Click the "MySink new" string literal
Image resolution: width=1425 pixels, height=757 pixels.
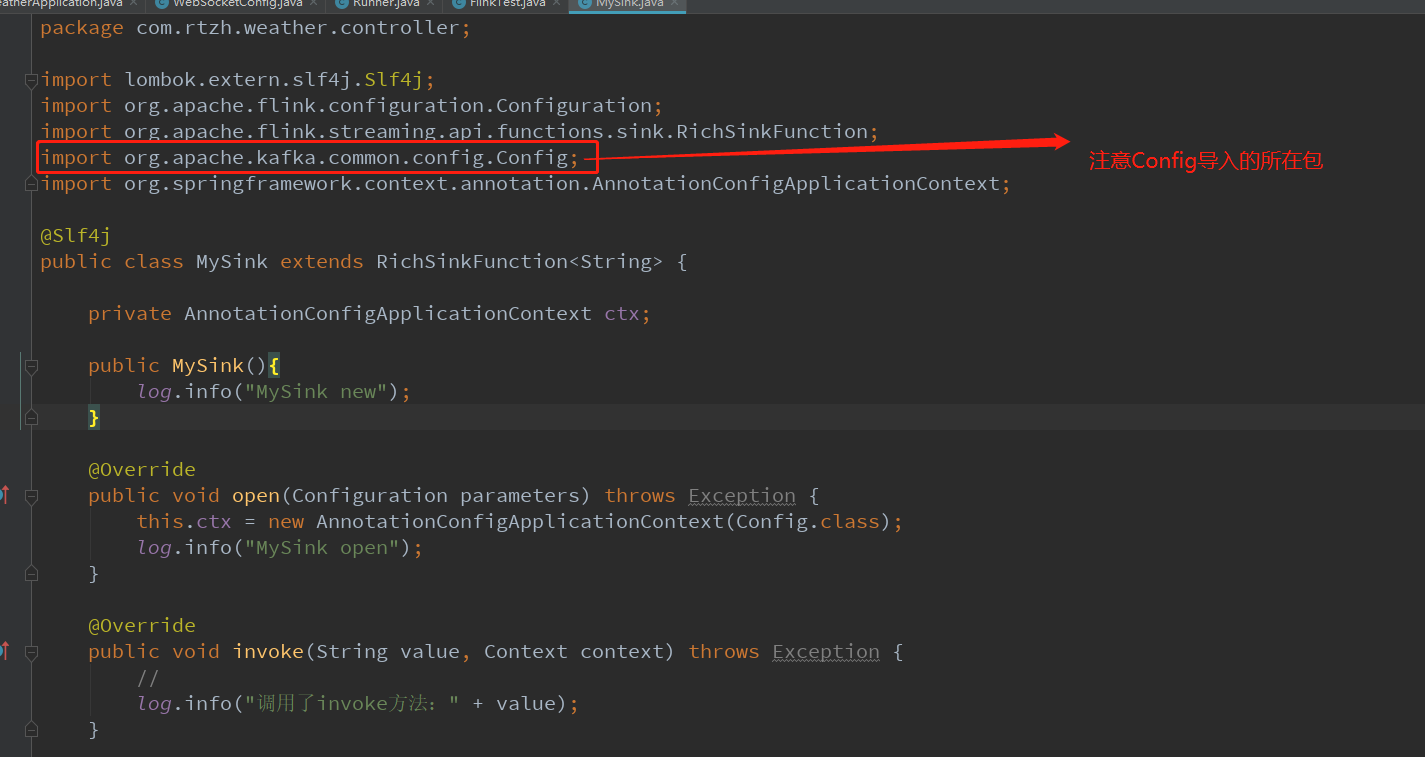(316, 392)
